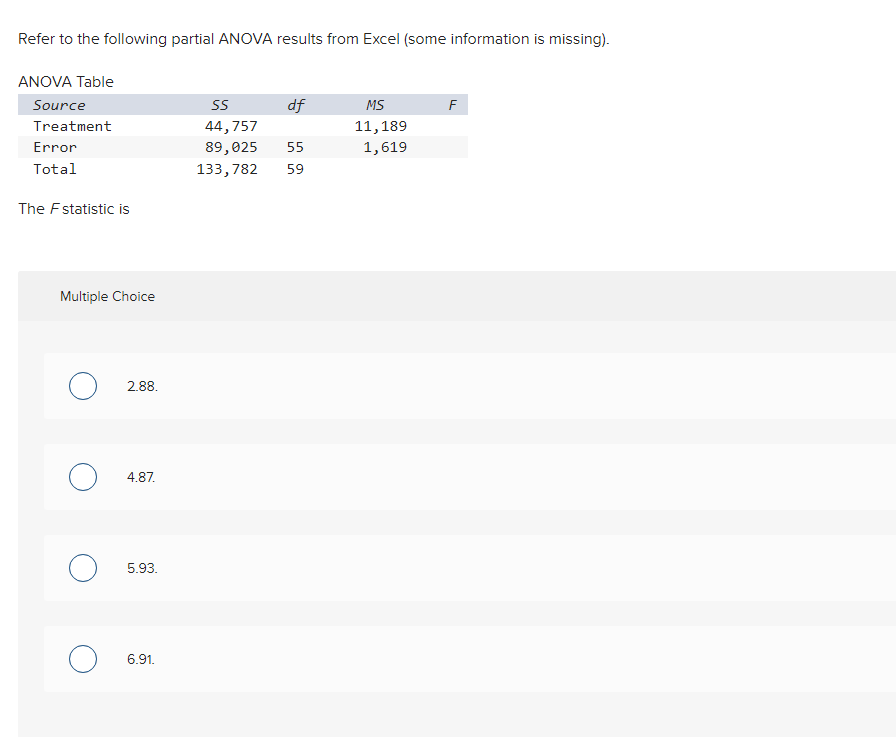
Task: Click the df column header
Action: click(295, 105)
